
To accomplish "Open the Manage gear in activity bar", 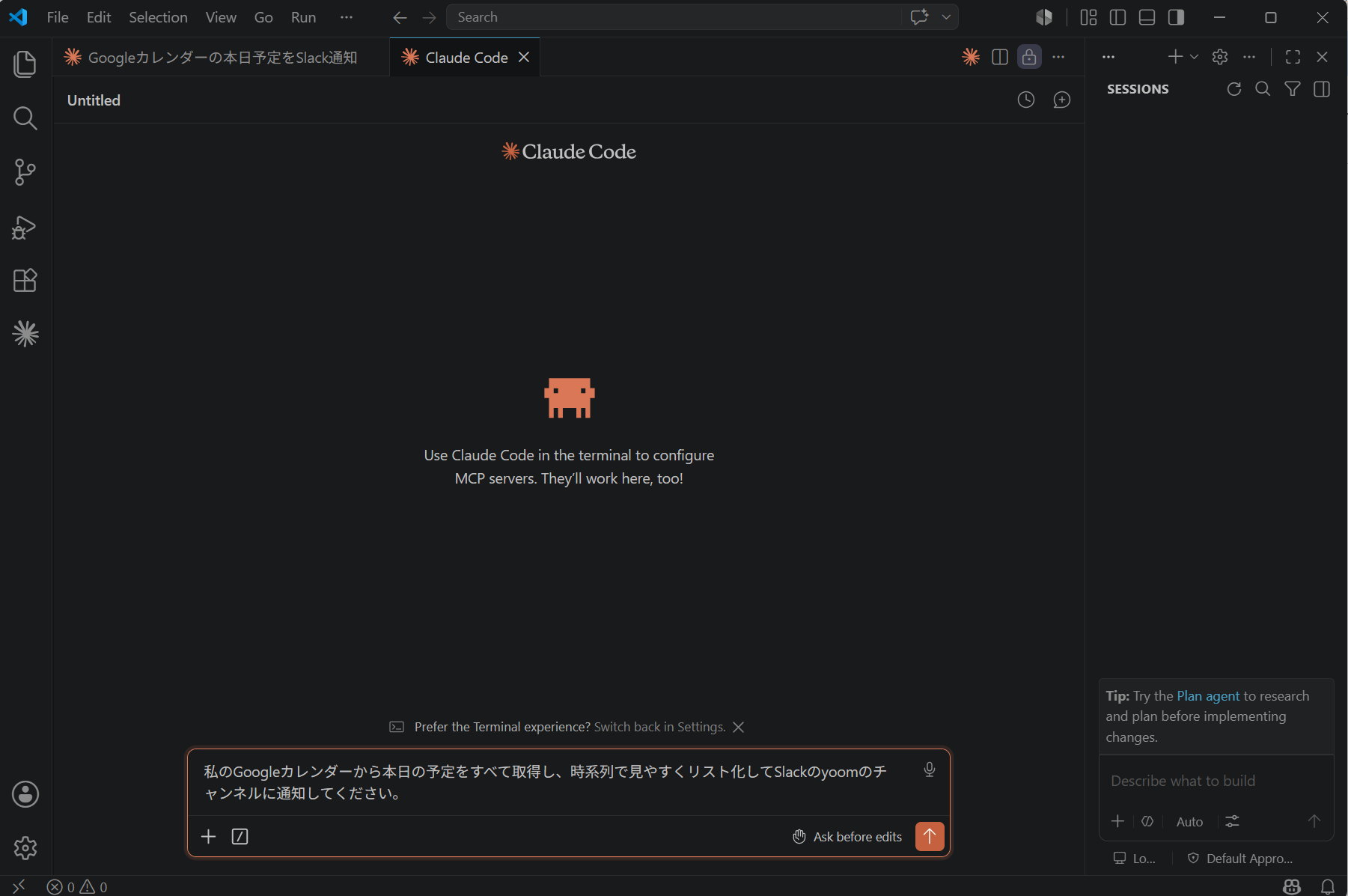I will click(x=25, y=848).
